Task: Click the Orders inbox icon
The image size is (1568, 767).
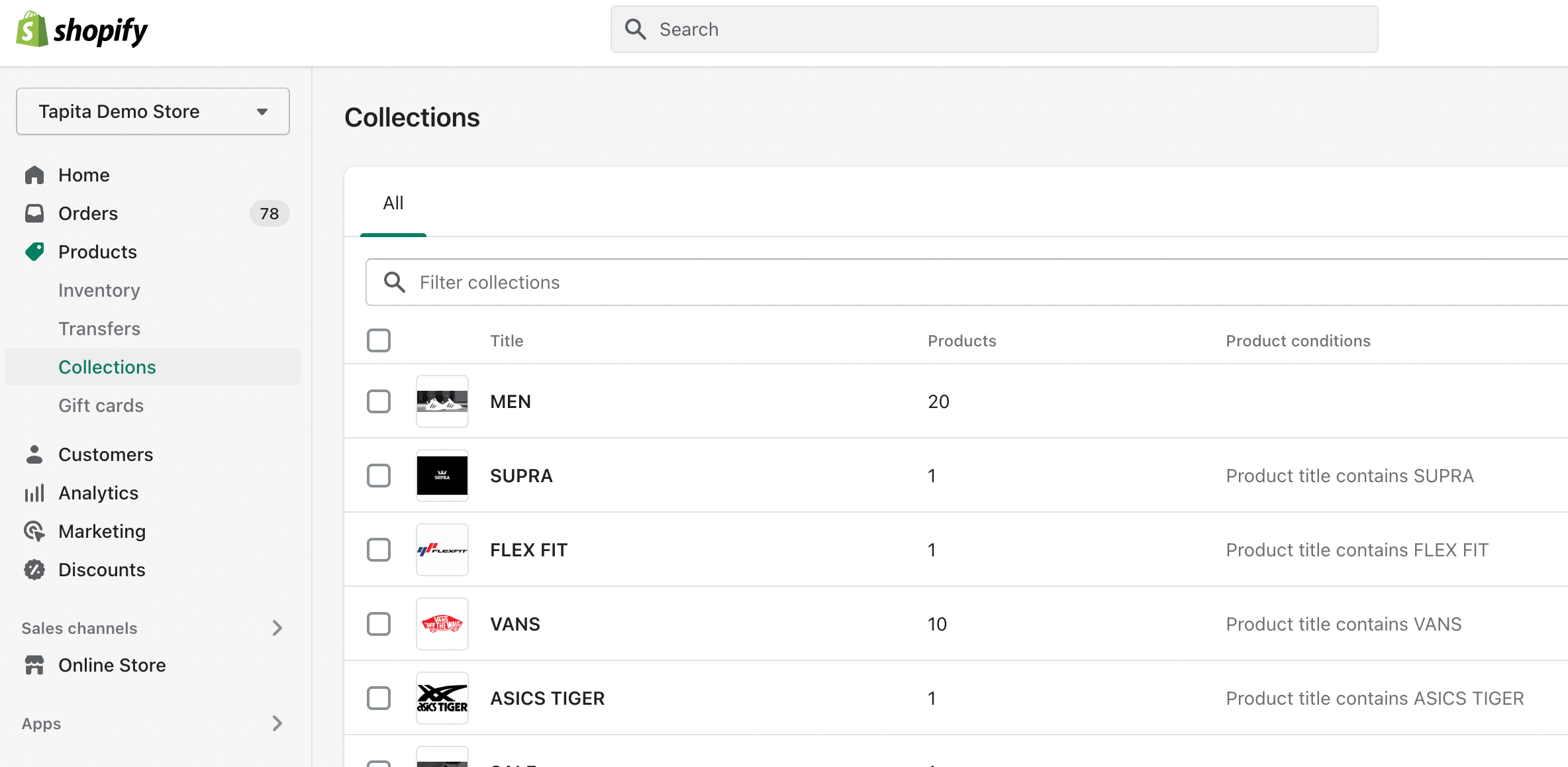Action: point(34,213)
